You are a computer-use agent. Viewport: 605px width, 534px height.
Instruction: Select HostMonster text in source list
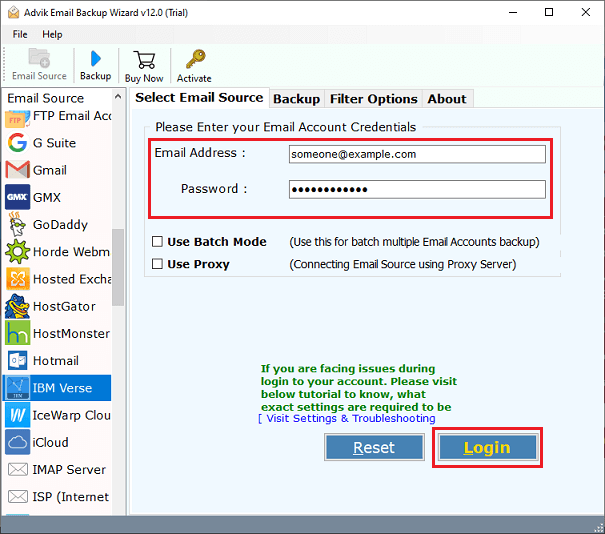pyautogui.click(x=72, y=333)
